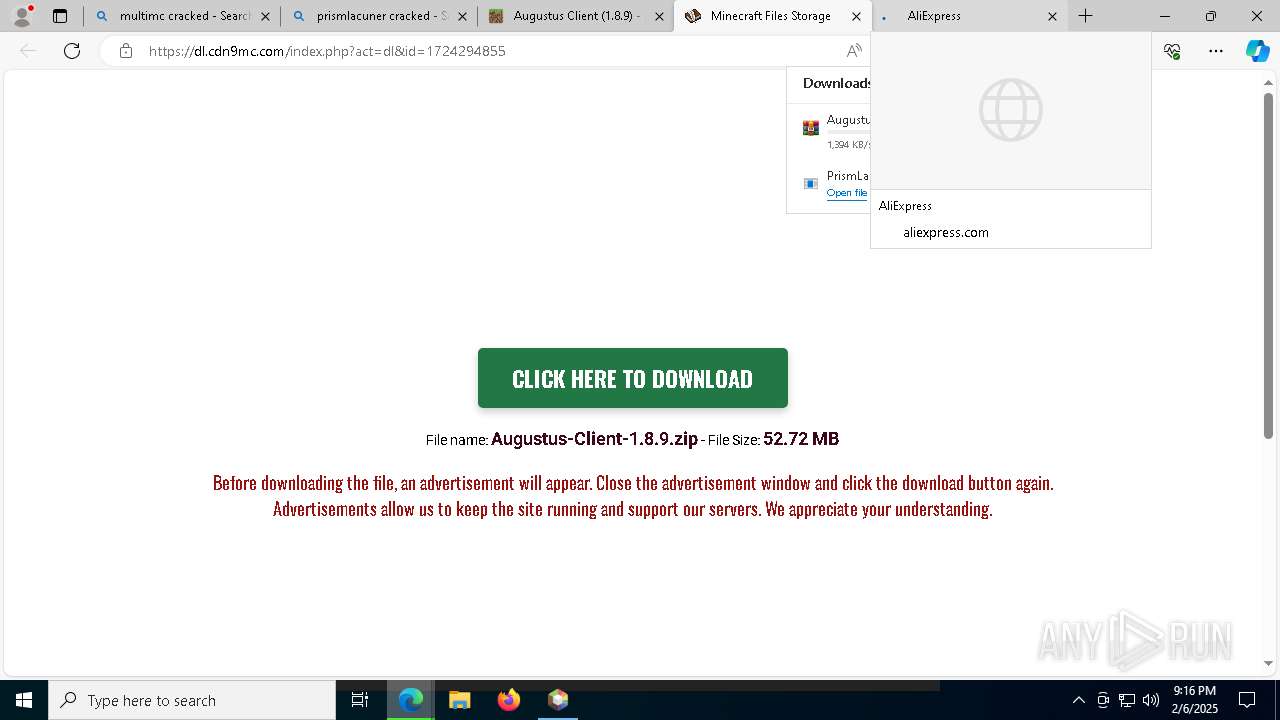Viewport: 1280px width, 720px height.
Task: Click the green CLICK HERE TO DOWNLOAD button
Action: coord(632,378)
